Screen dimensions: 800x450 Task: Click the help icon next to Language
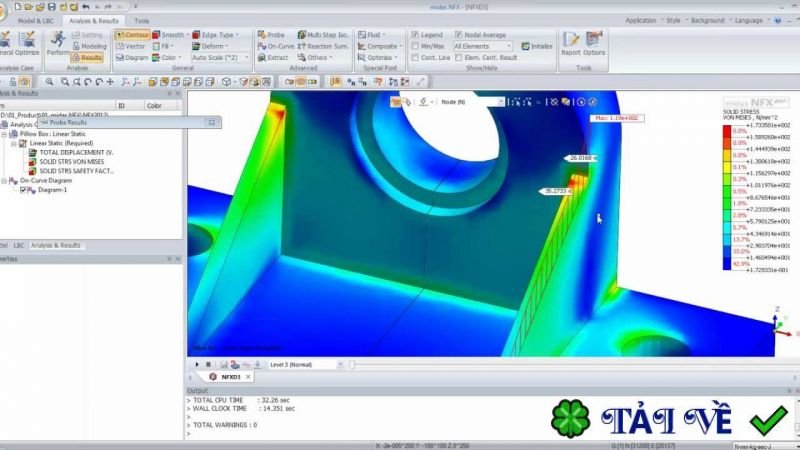click(x=778, y=20)
